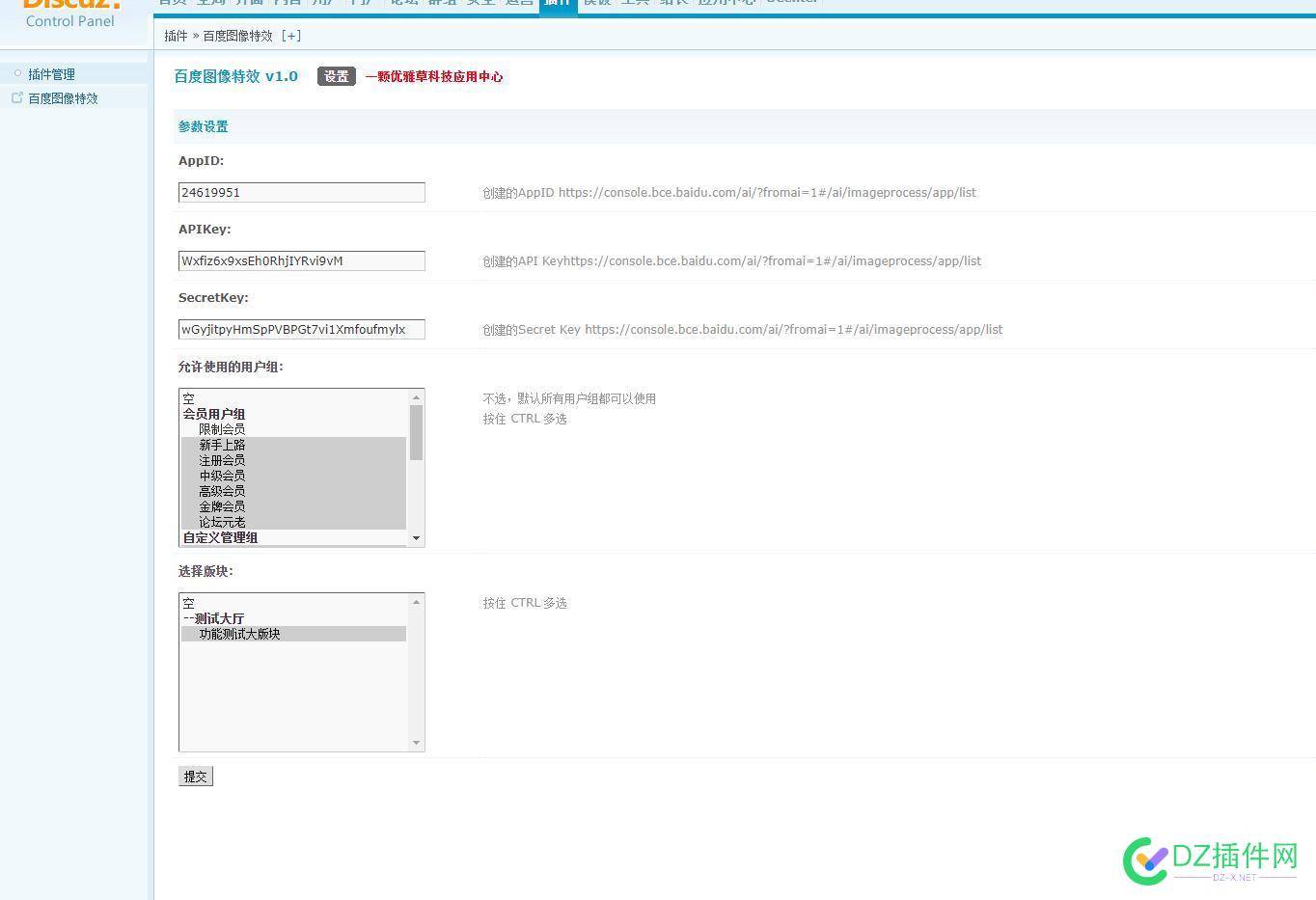Select the 设置 tab
The width and height of the screenshot is (1316, 900).
point(337,76)
